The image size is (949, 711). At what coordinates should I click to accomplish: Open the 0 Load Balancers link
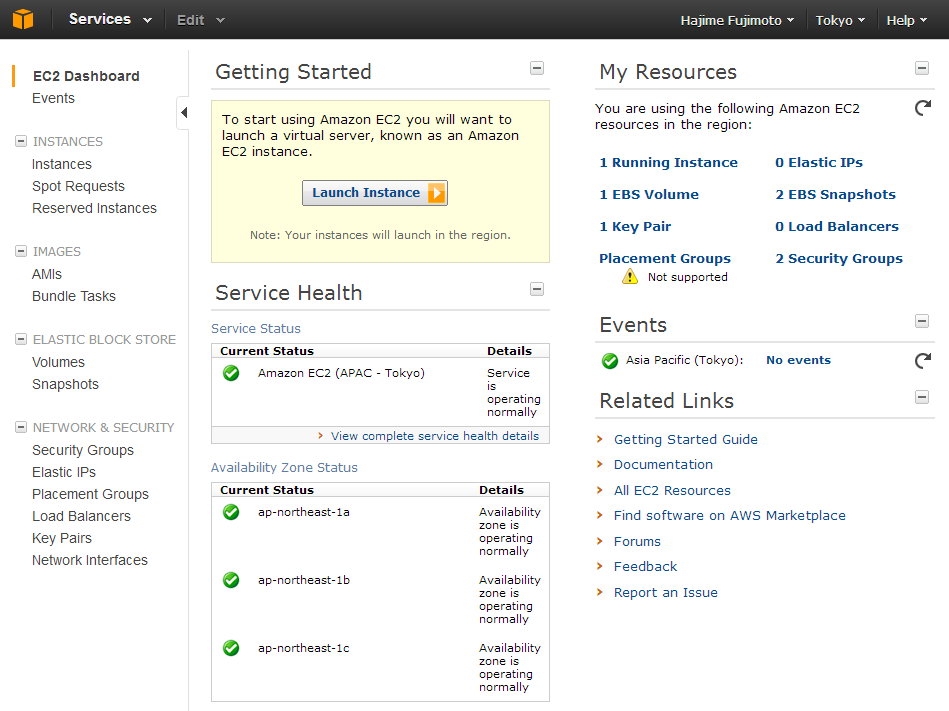pyautogui.click(x=837, y=226)
